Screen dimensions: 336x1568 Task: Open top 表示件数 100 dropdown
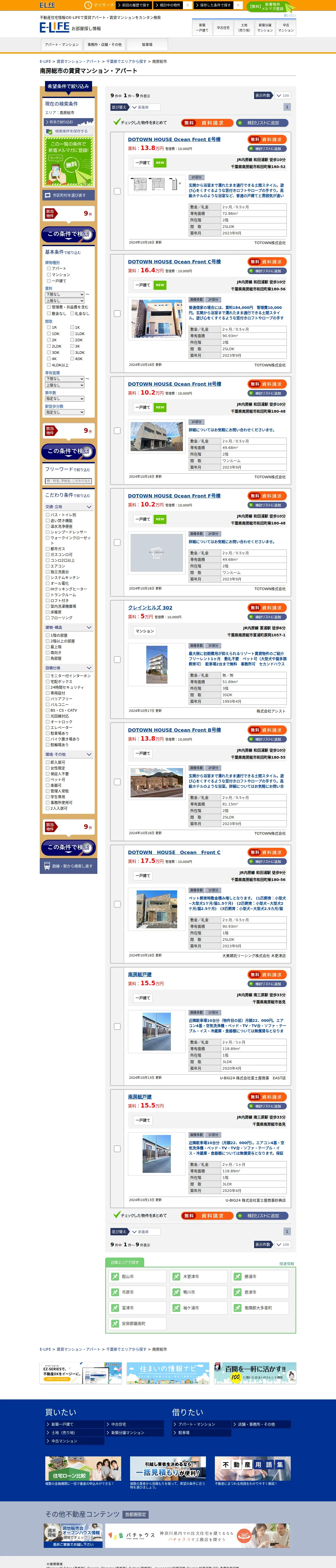point(282,96)
